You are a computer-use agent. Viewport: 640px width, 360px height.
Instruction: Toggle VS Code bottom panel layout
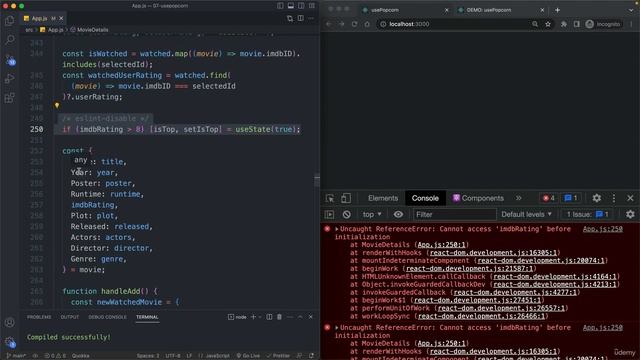(x=291, y=6)
